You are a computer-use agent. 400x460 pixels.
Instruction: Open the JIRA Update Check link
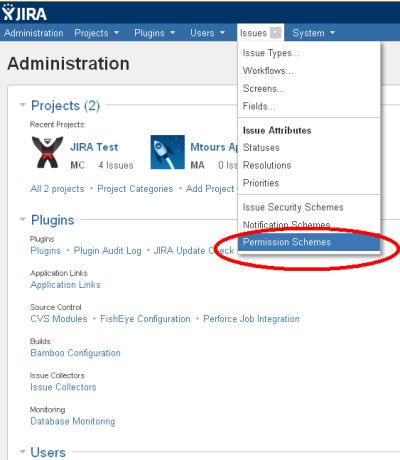point(194,251)
